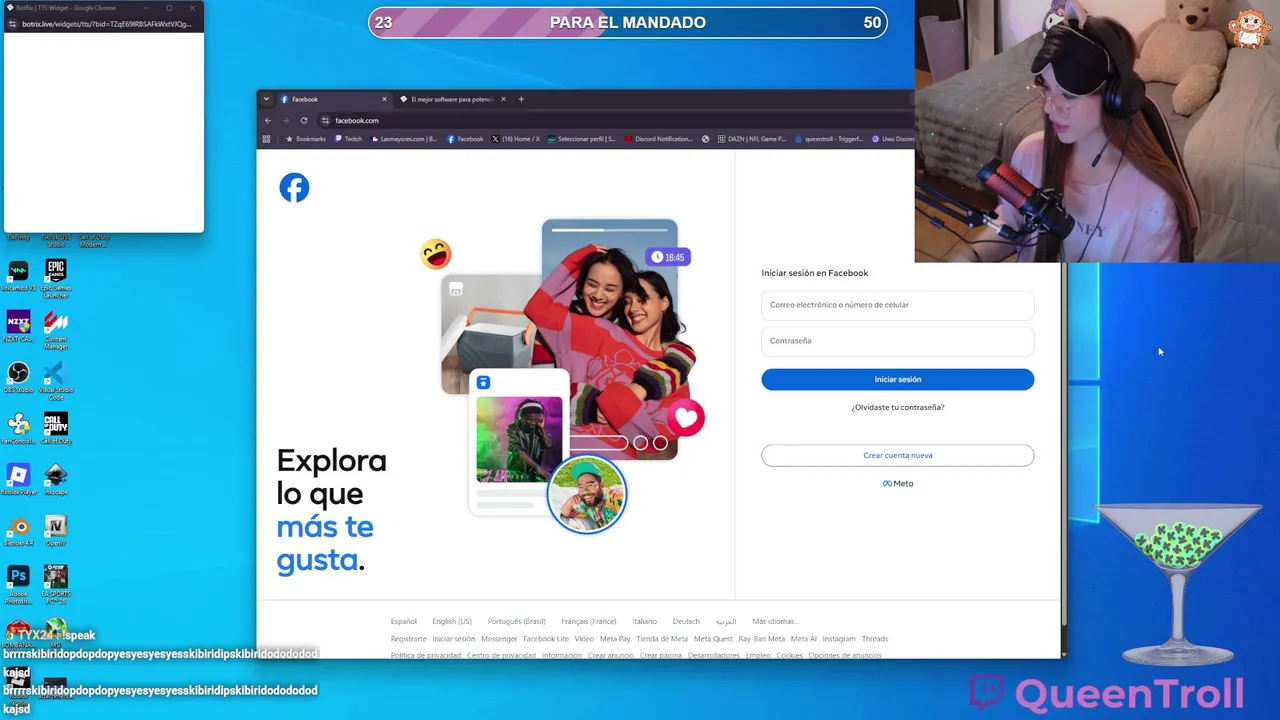
Task: Open Roblox Player desktop shortcut
Action: 18,480
